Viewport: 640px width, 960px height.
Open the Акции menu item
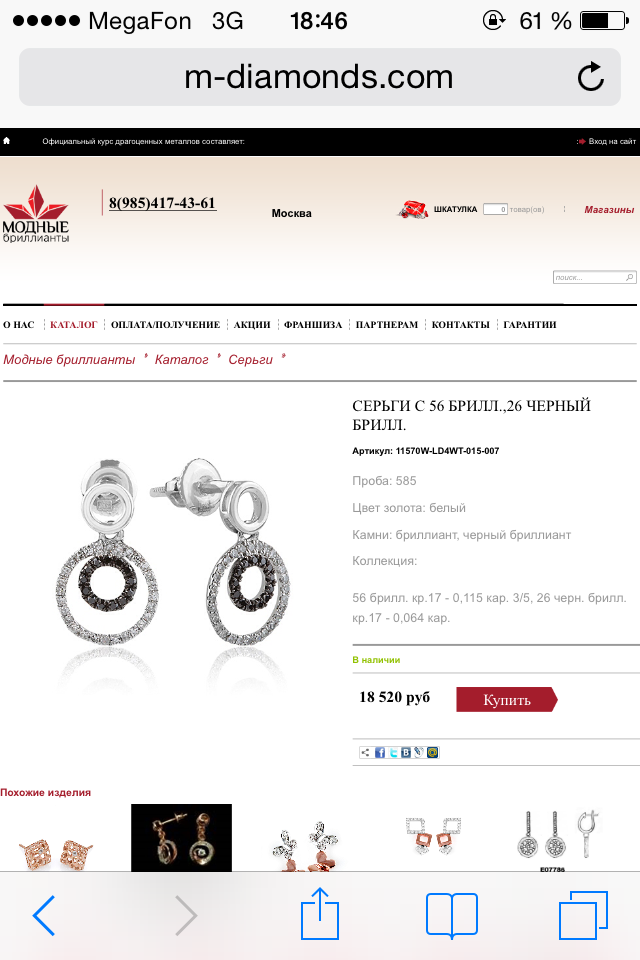pos(252,324)
